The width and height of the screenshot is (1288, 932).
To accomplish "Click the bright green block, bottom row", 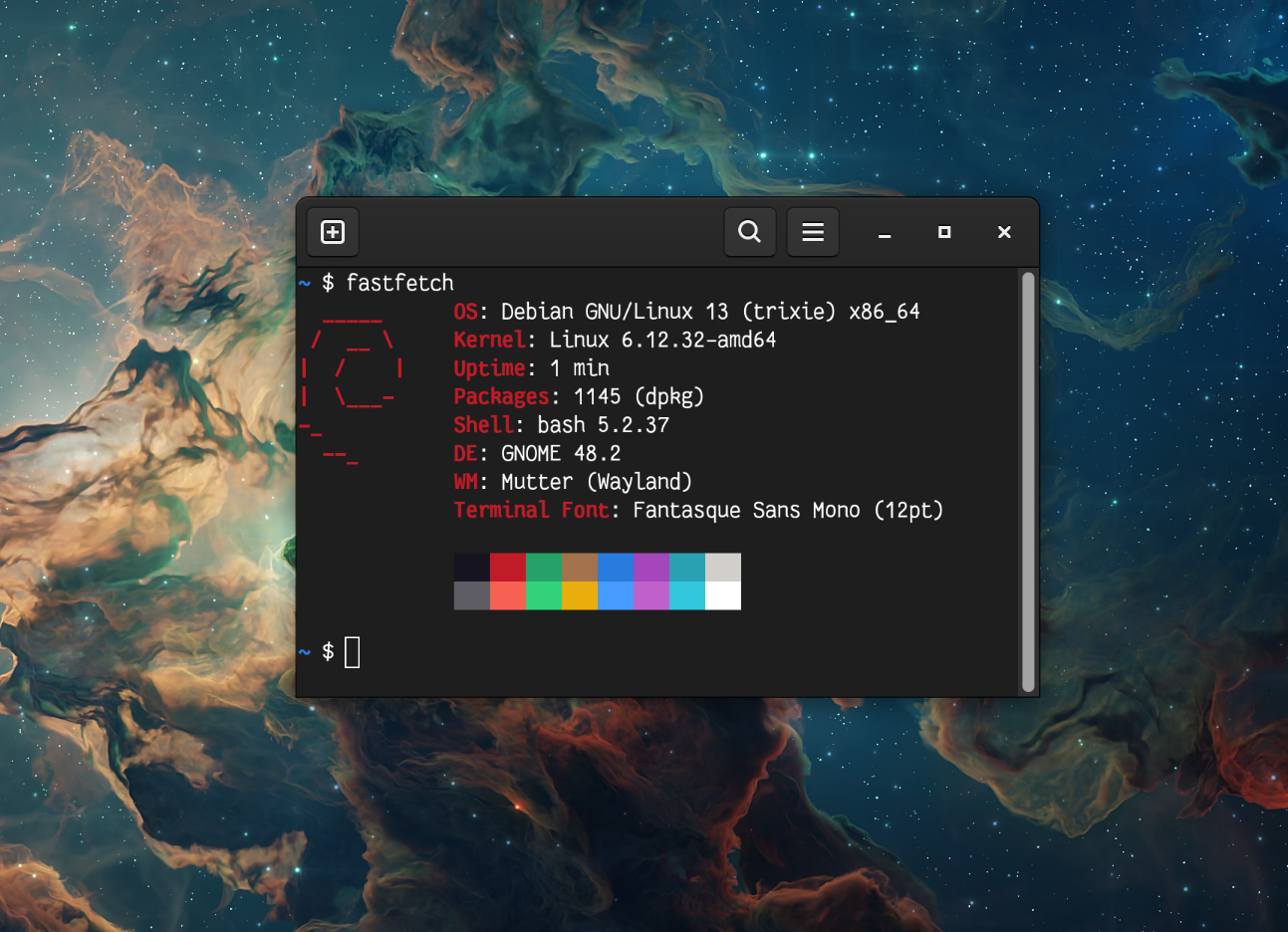I will (x=544, y=595).
